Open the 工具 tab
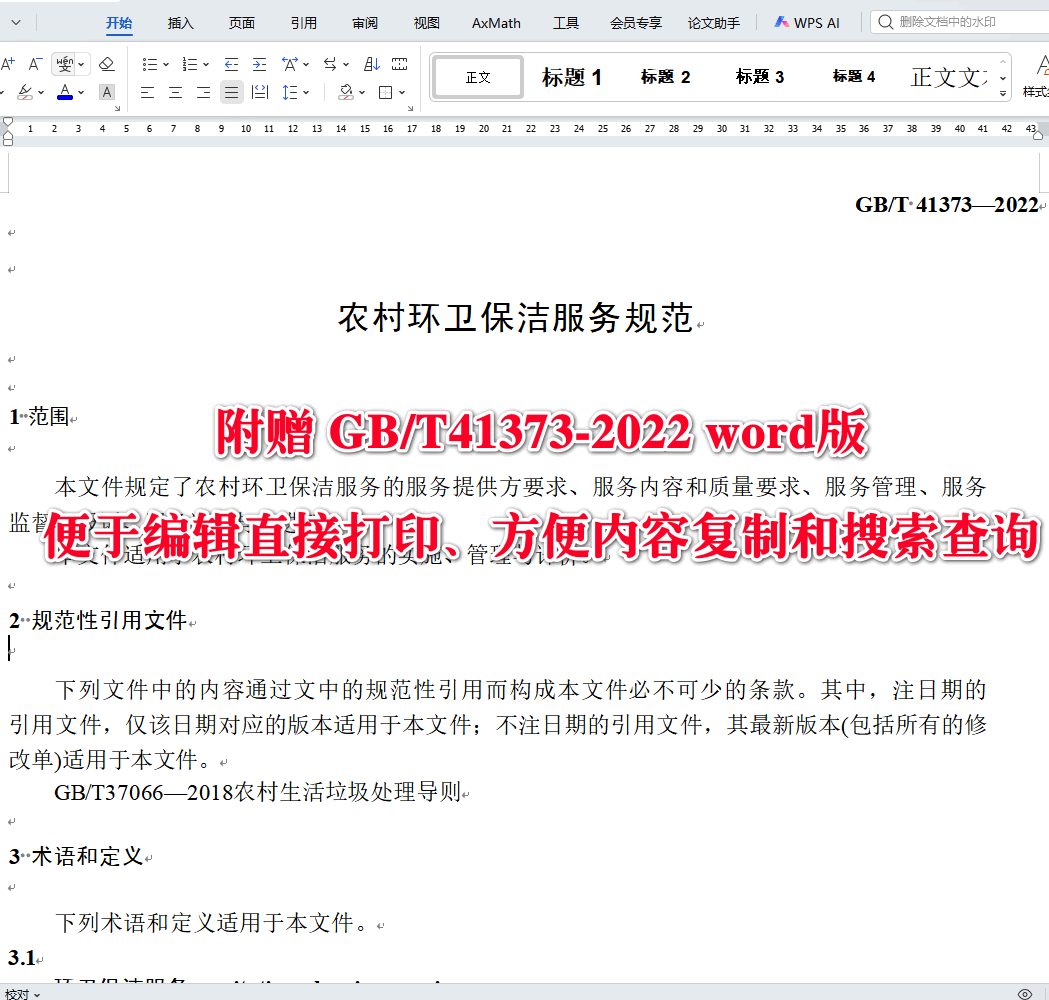The width and height of the screenshot is (1049, 1000). (x=566, y=23)
